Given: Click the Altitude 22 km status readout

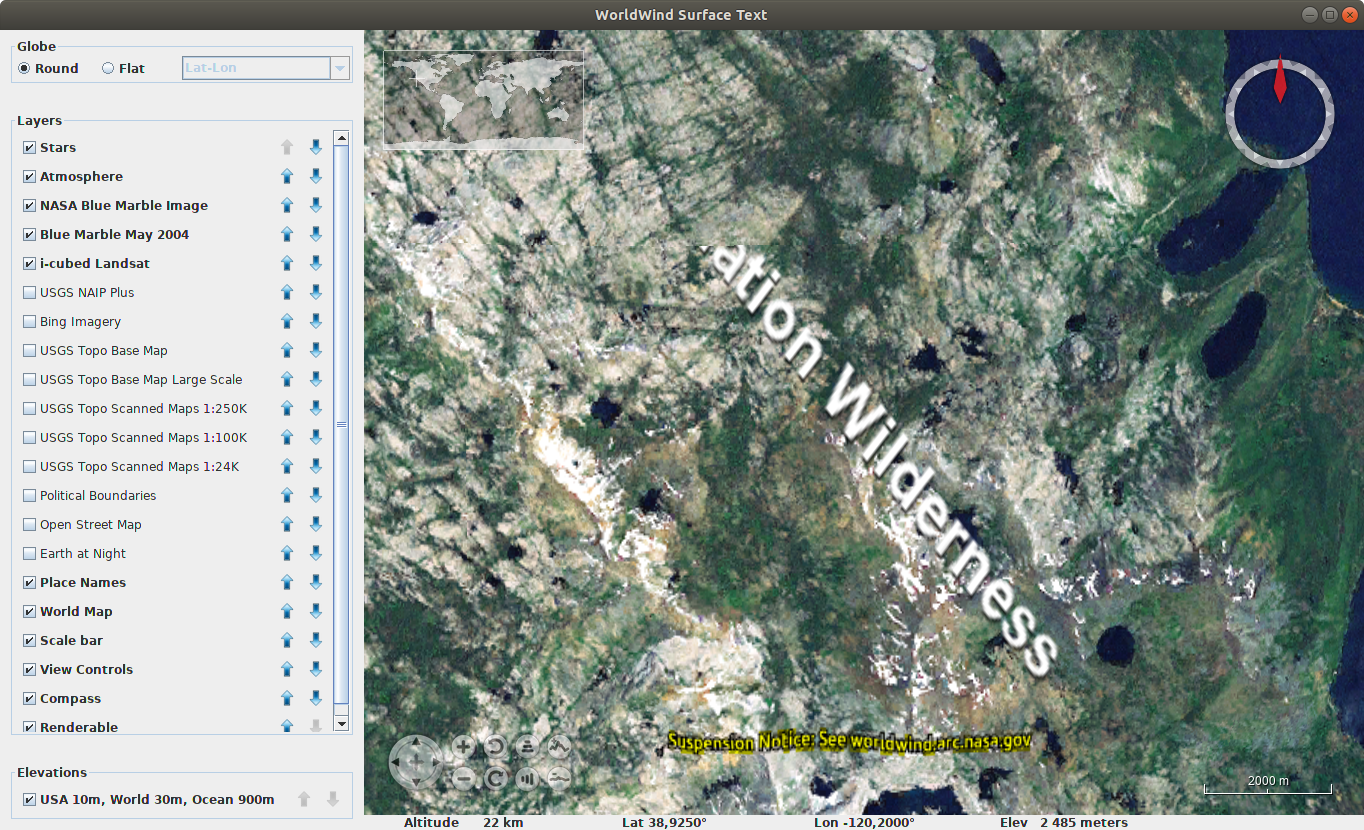Looking at the screenshot, I should tap(463, 822).
